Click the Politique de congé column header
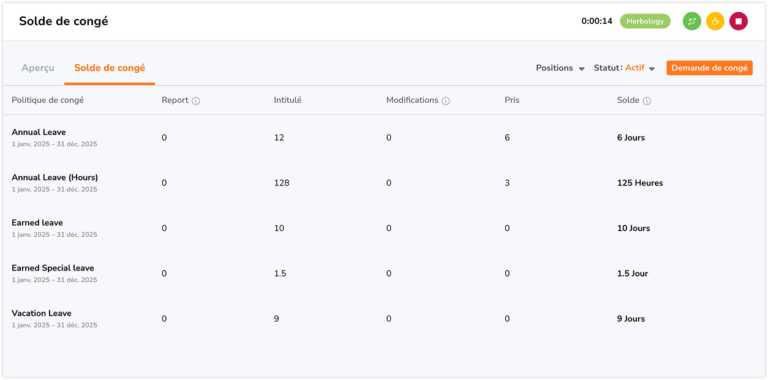Screen dimensions: 768x380 click(48, 100)
